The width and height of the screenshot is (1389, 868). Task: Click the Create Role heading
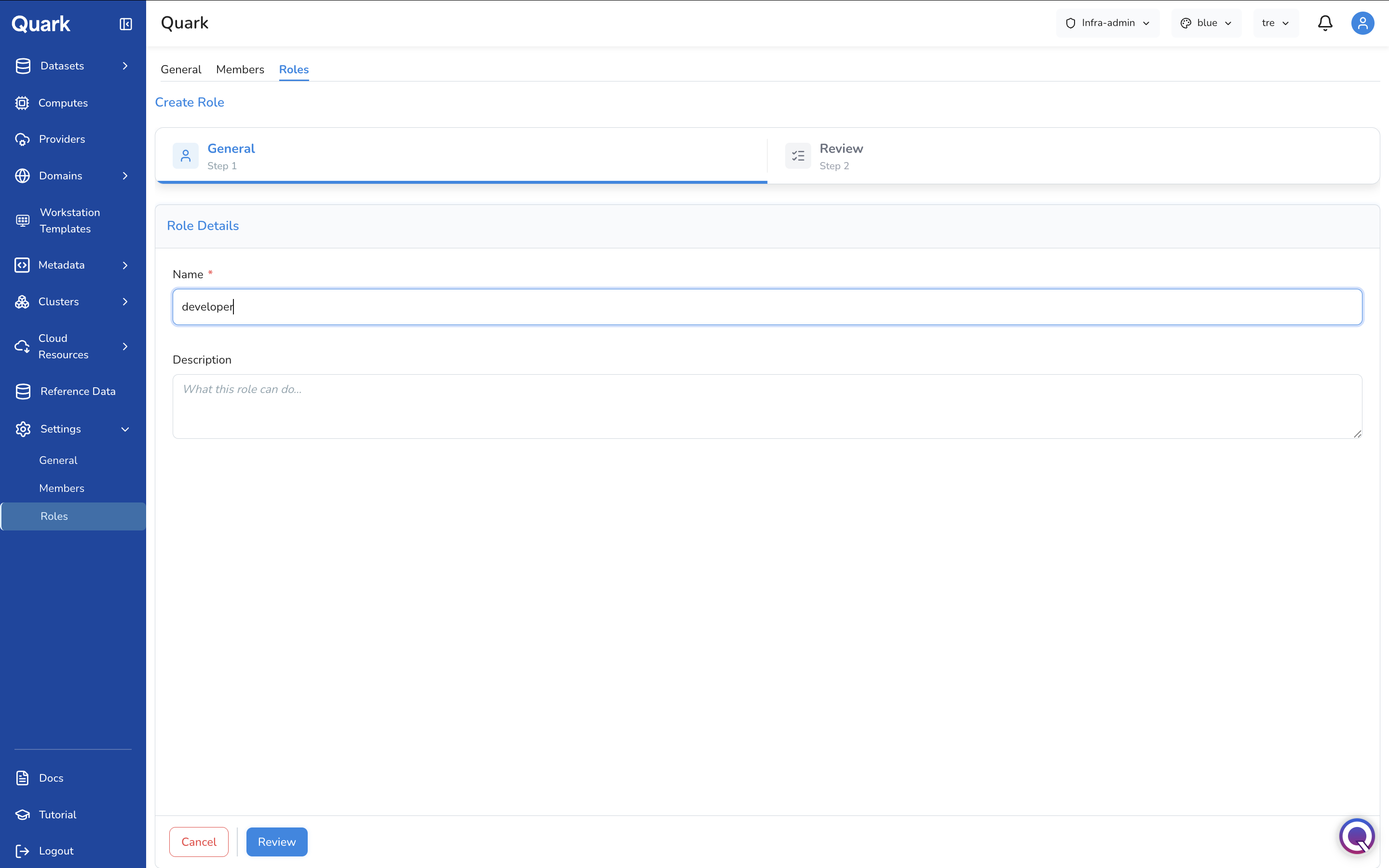(190, 102)
